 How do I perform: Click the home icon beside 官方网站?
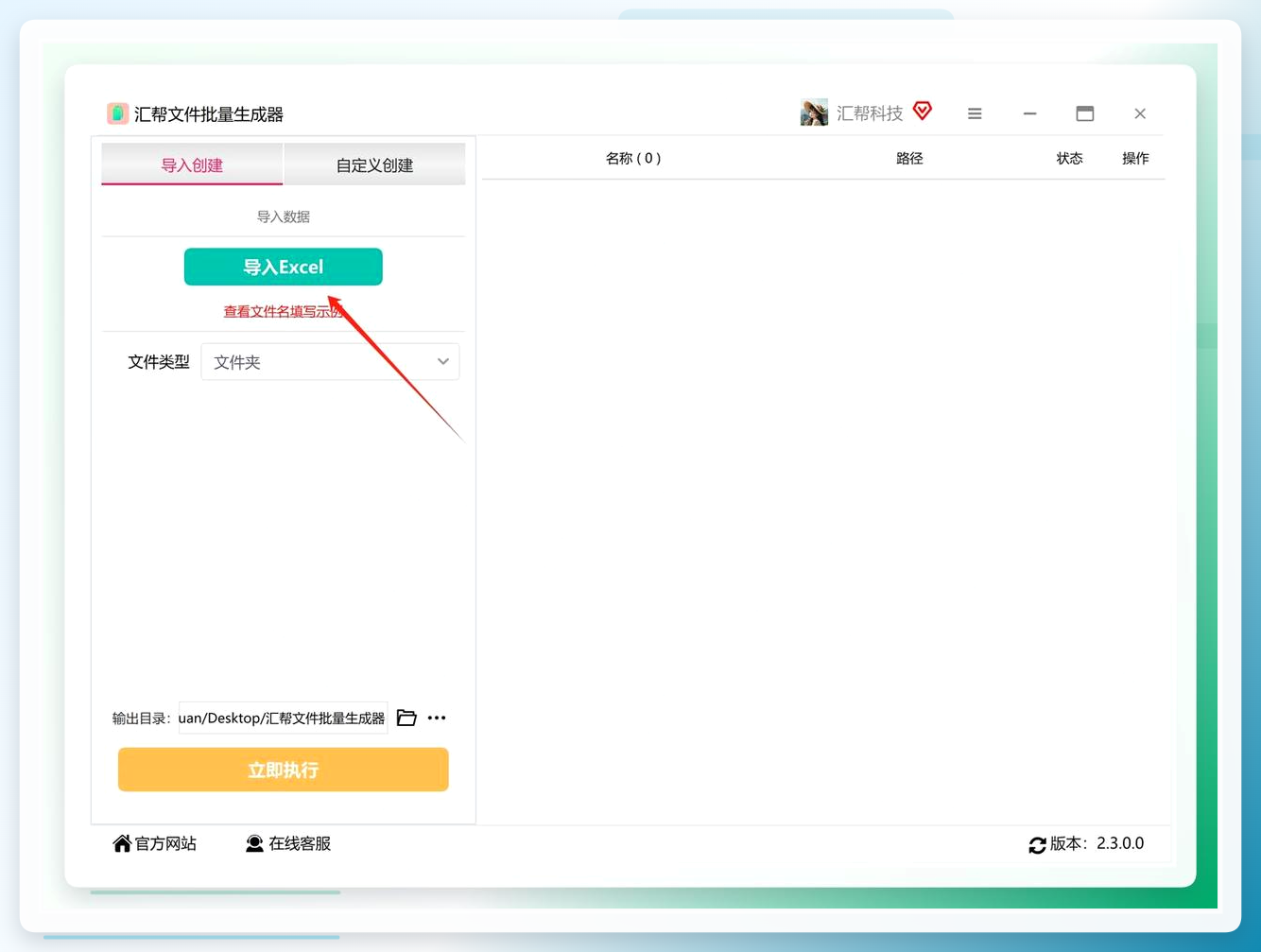coord(122,843)
